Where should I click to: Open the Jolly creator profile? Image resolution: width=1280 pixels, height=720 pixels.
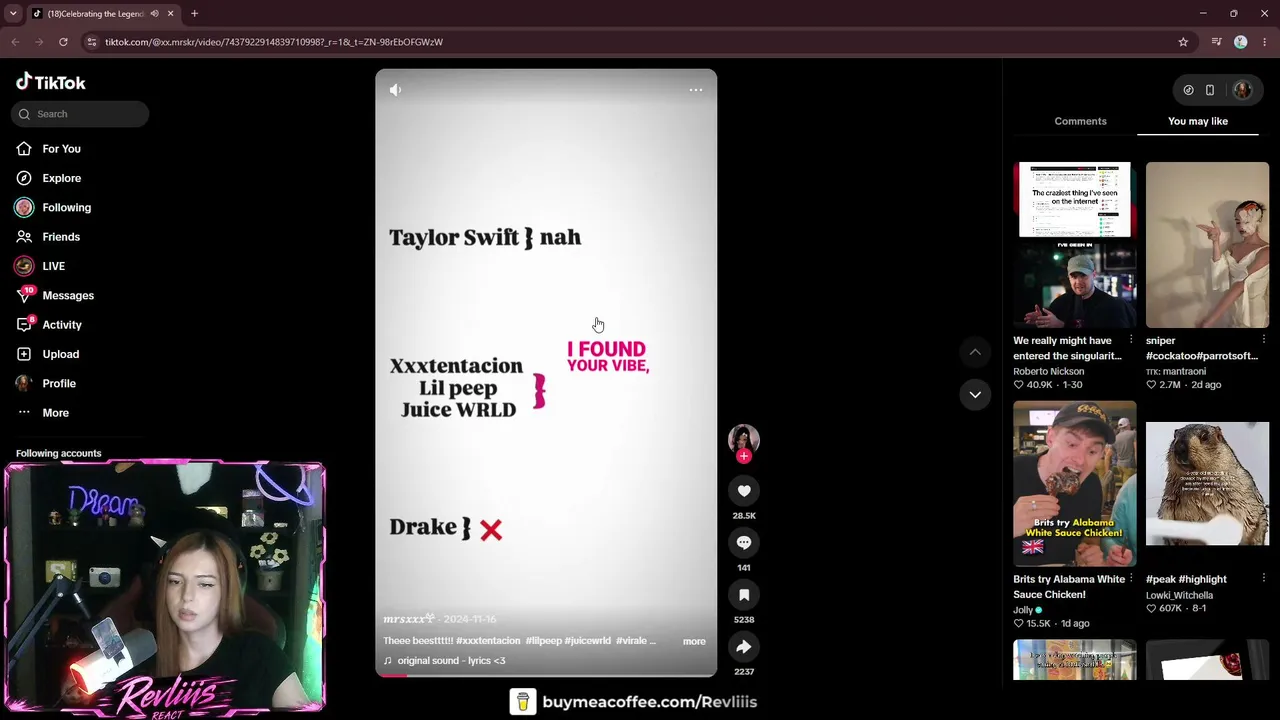pos(1023,610)
